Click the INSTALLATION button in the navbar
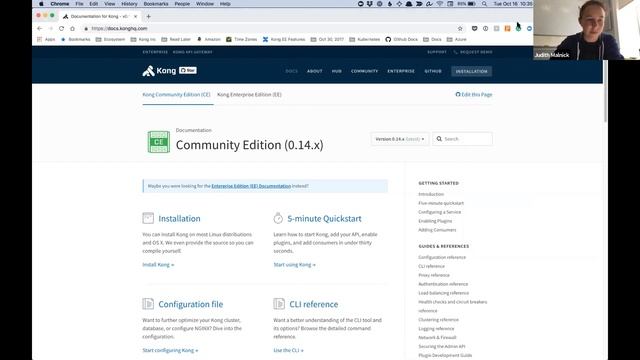This screenshot has width=640, height=360. tap(471, 71)
